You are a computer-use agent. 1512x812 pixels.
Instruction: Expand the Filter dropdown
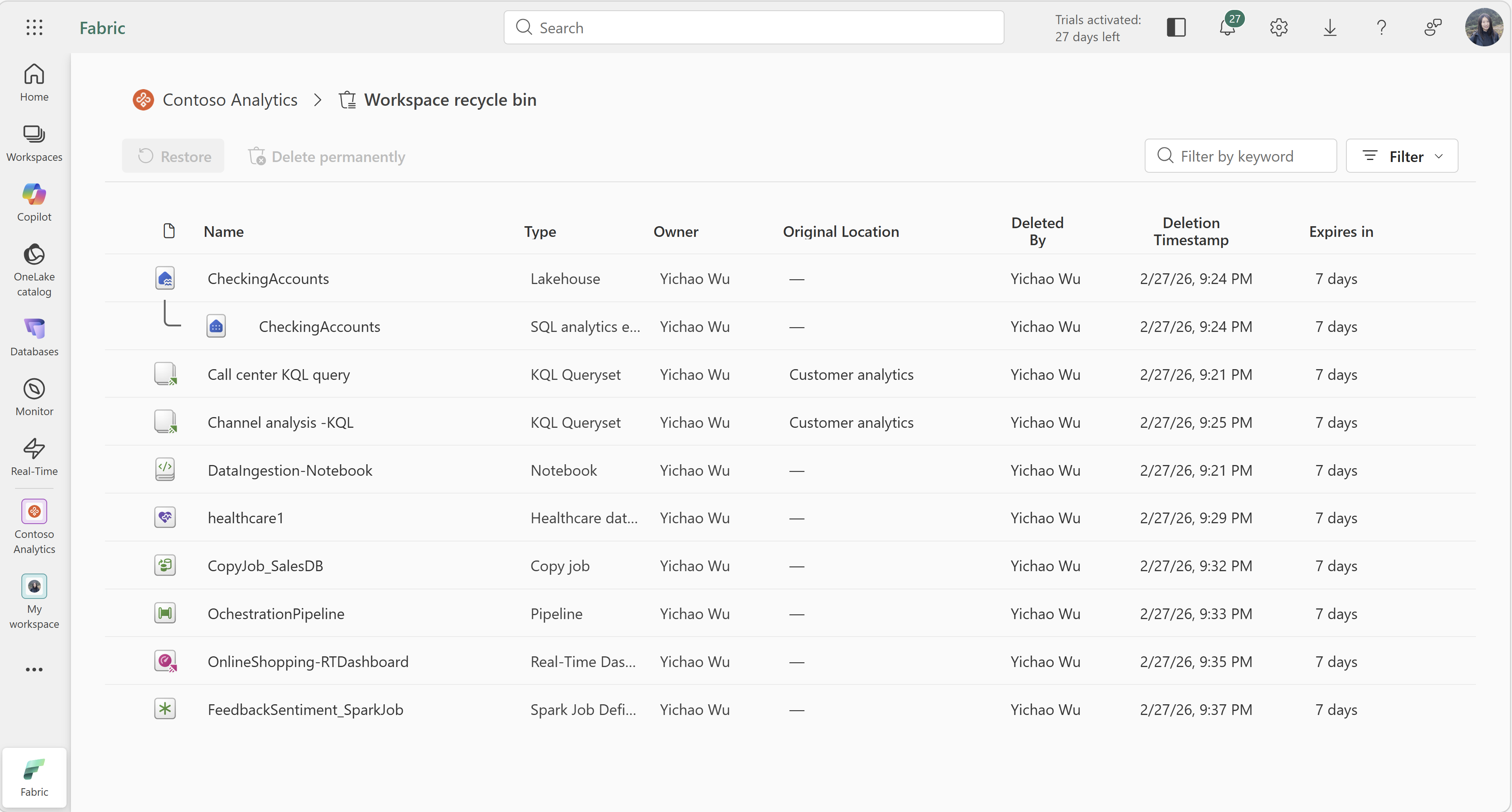pos(1402,156)
